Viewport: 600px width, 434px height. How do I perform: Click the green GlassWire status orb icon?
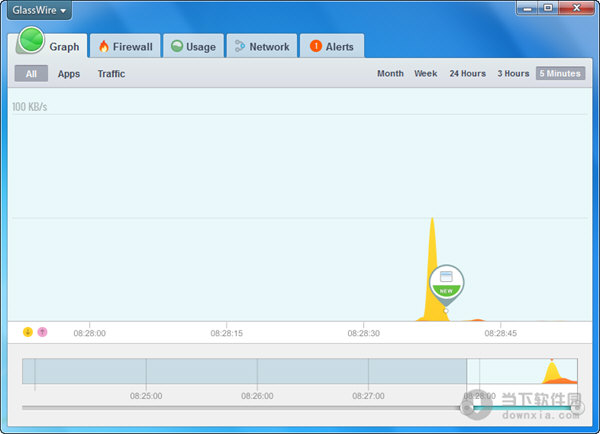point(31,40)
